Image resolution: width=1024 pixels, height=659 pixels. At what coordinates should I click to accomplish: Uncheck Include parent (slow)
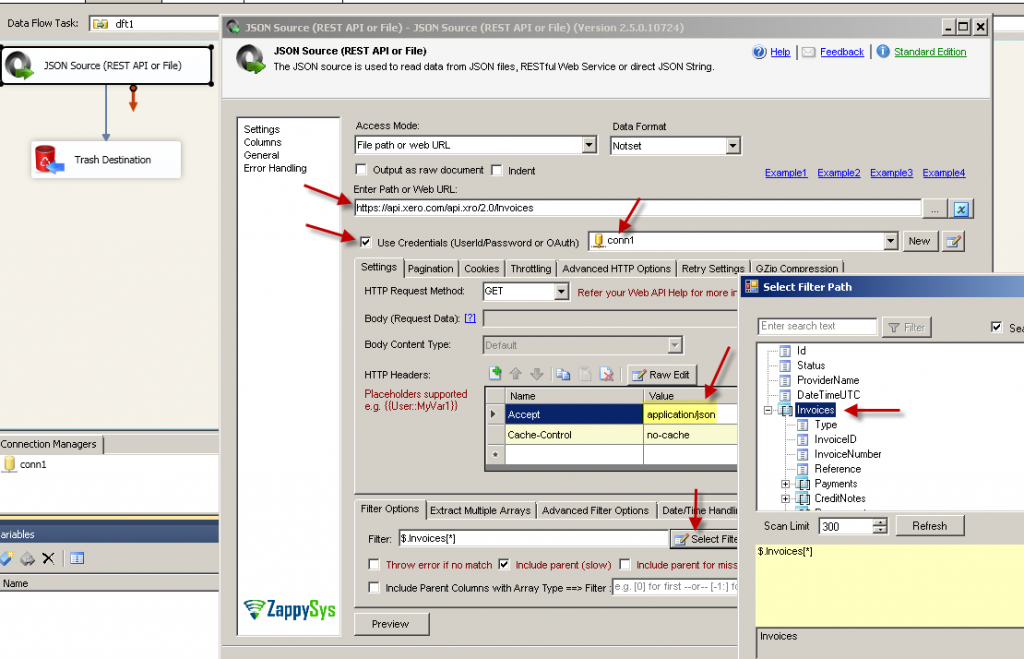505,564
